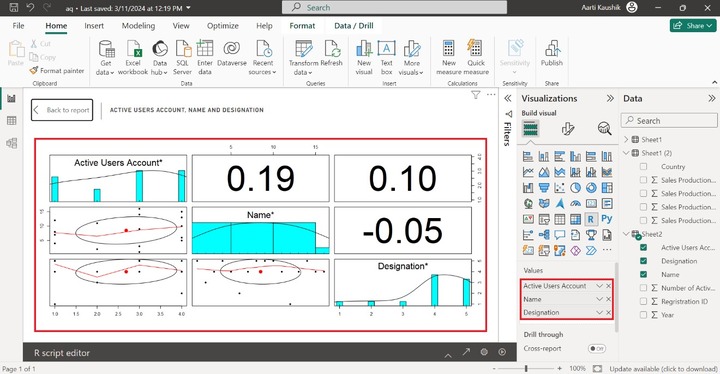Click Transform data
720x374 pixels.
(303, 57)
